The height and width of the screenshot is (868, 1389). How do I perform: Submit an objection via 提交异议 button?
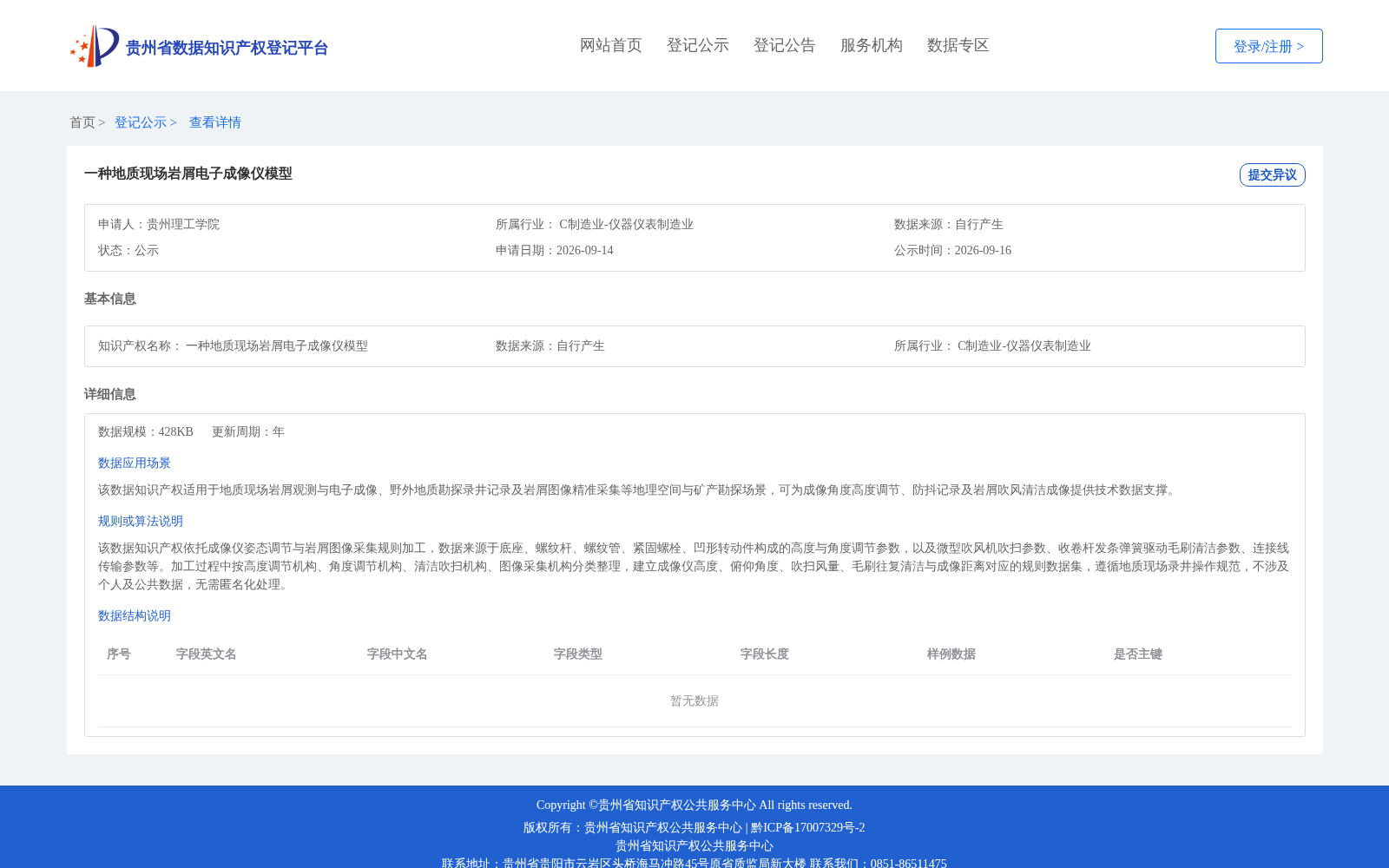pos(1273,174)
